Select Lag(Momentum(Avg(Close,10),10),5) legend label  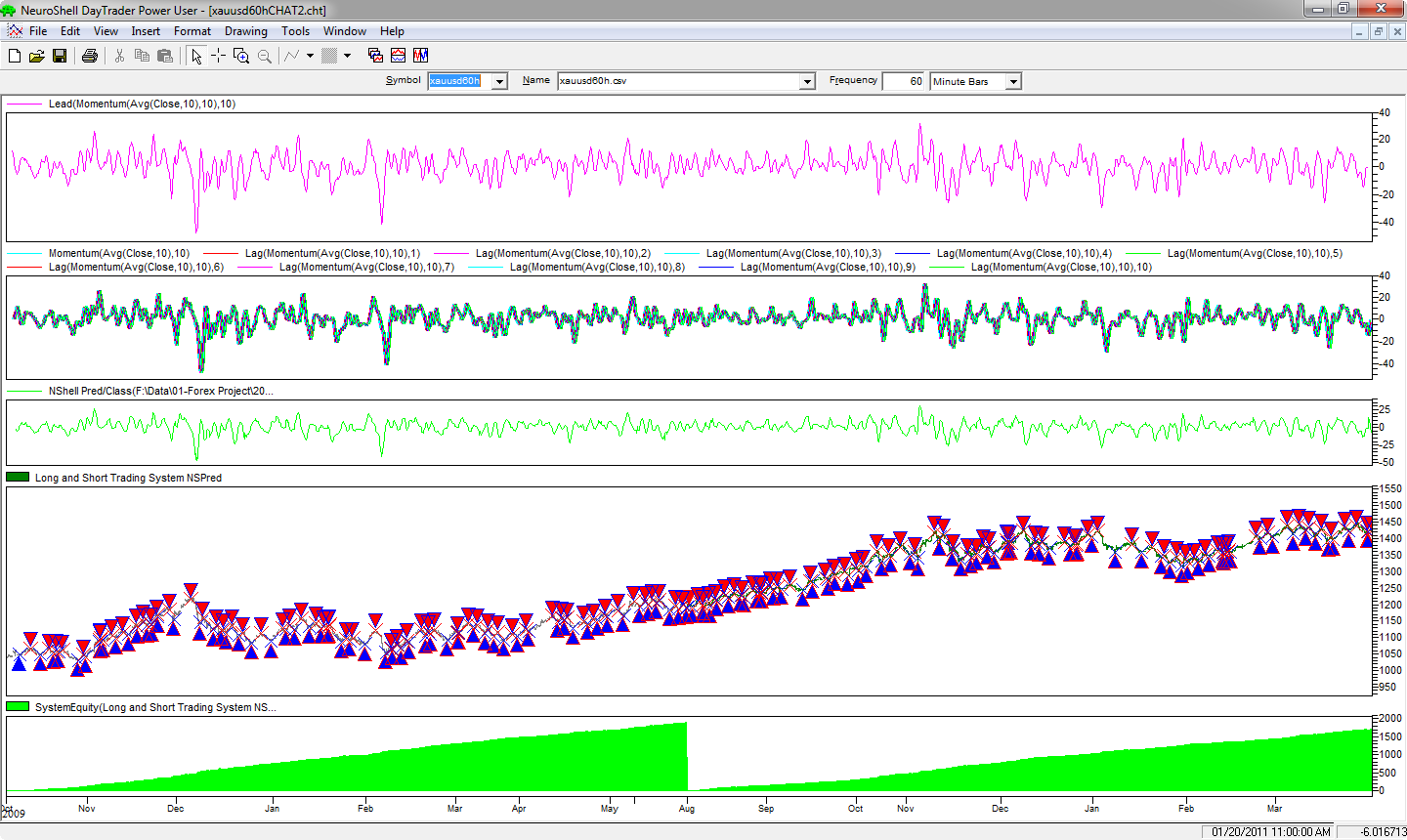coord(1255,253)
